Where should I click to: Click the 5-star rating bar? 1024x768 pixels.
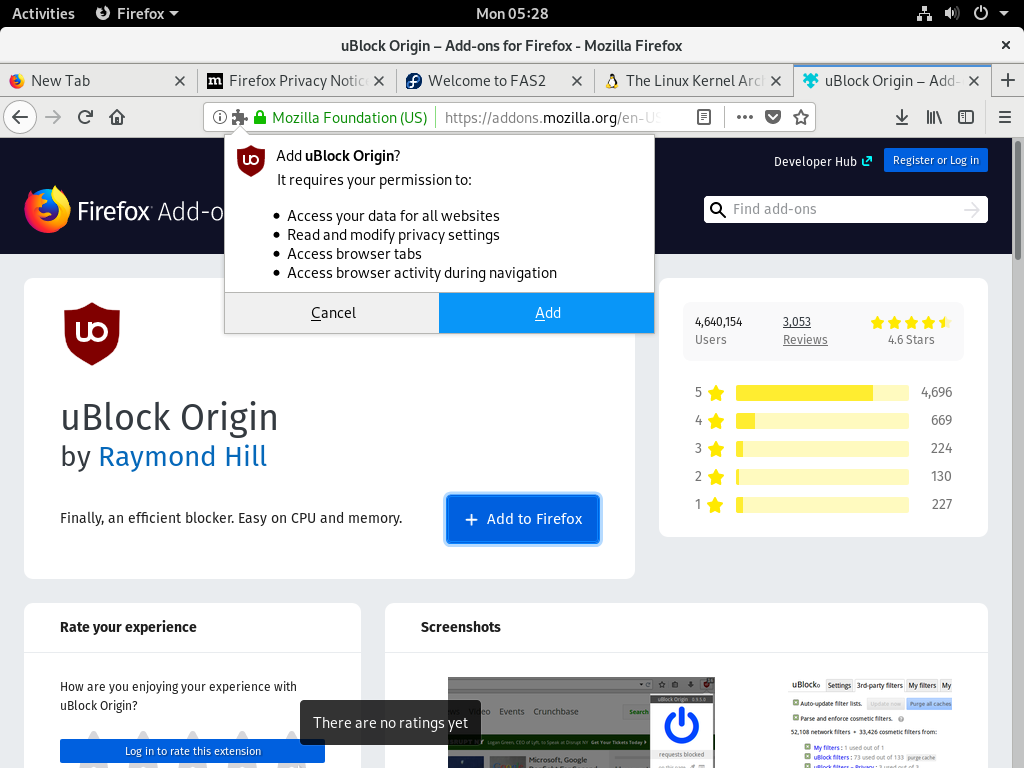[822, 392]
